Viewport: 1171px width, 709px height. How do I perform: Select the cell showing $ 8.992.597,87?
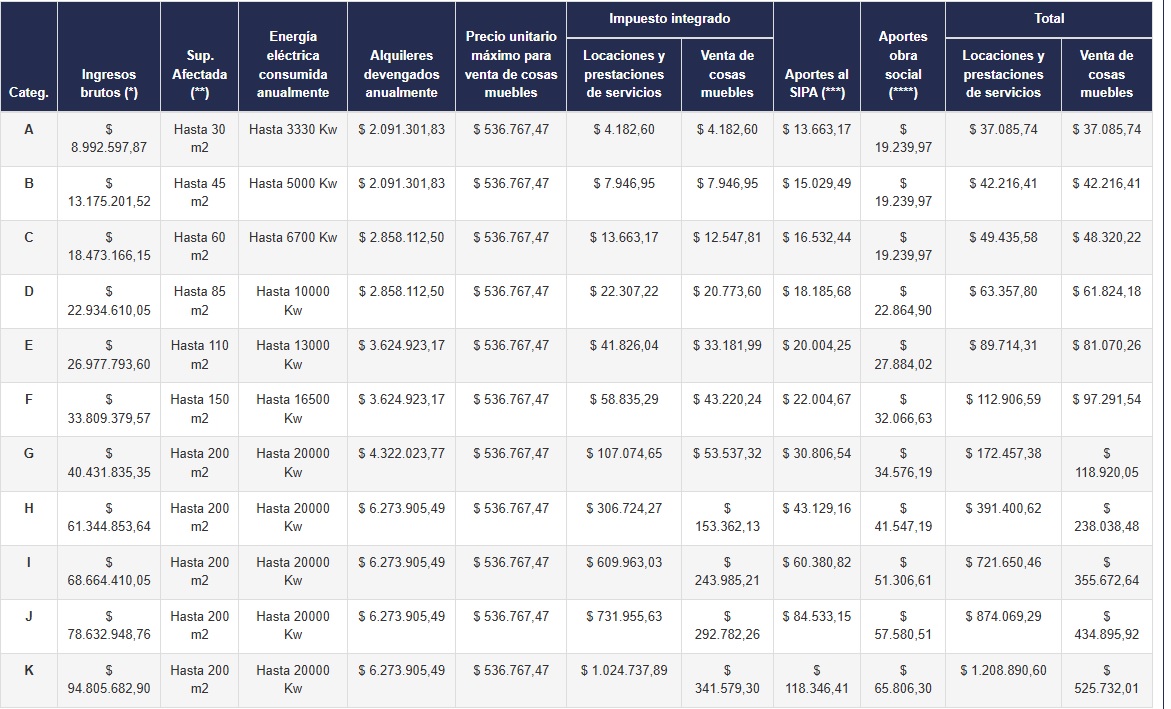109,139
